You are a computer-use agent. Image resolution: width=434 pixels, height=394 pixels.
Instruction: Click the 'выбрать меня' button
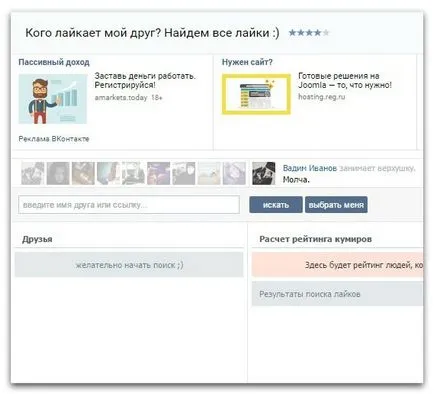[336, 205]
